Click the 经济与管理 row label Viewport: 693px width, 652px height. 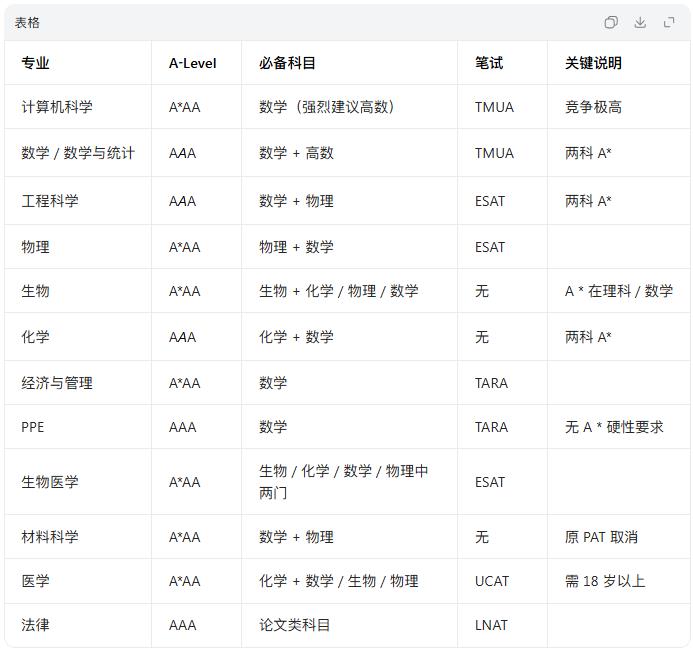pyautogui.click(x=57, y=383)
